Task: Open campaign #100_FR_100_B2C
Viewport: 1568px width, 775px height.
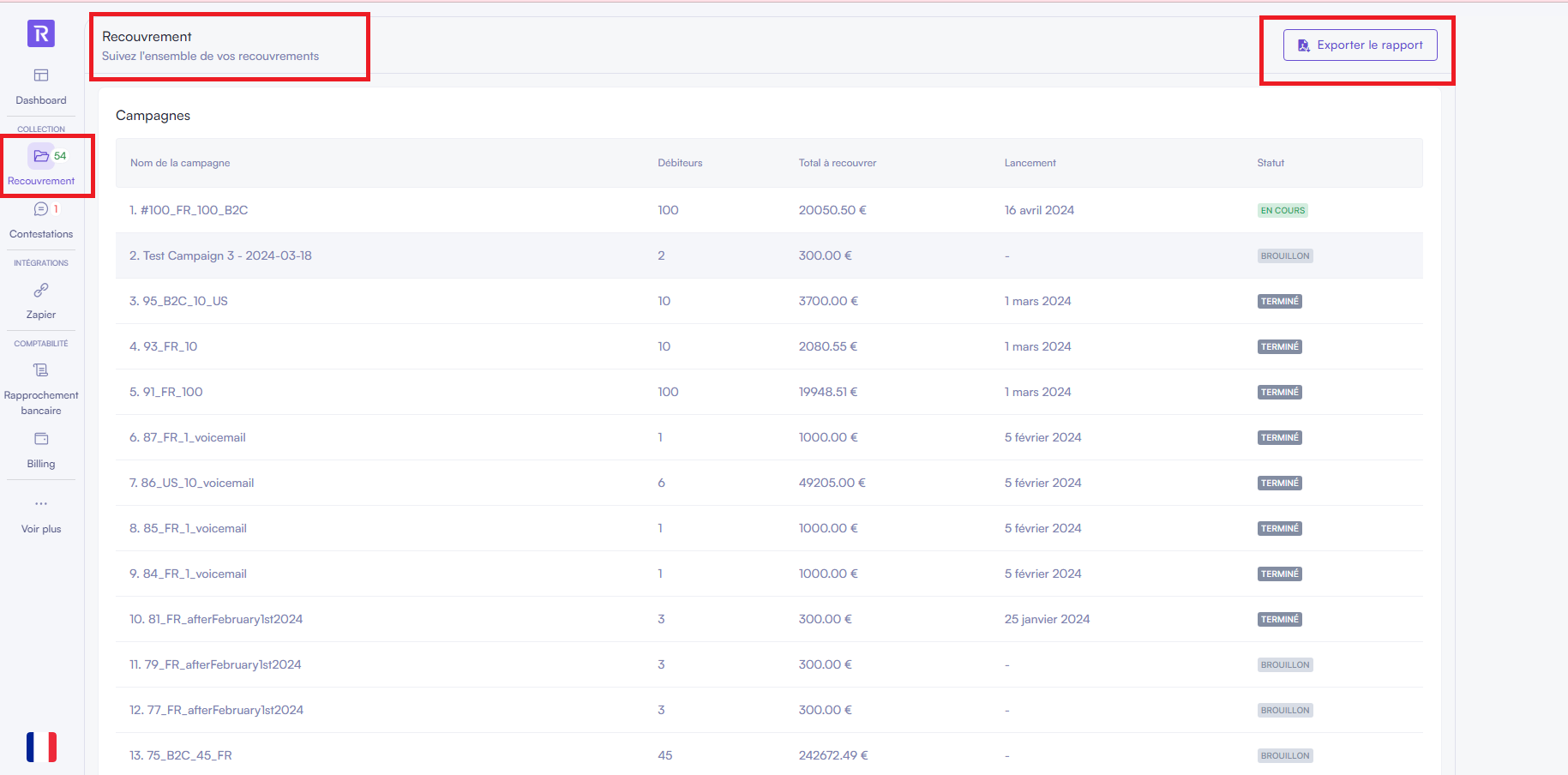Action: pos(189,210)
